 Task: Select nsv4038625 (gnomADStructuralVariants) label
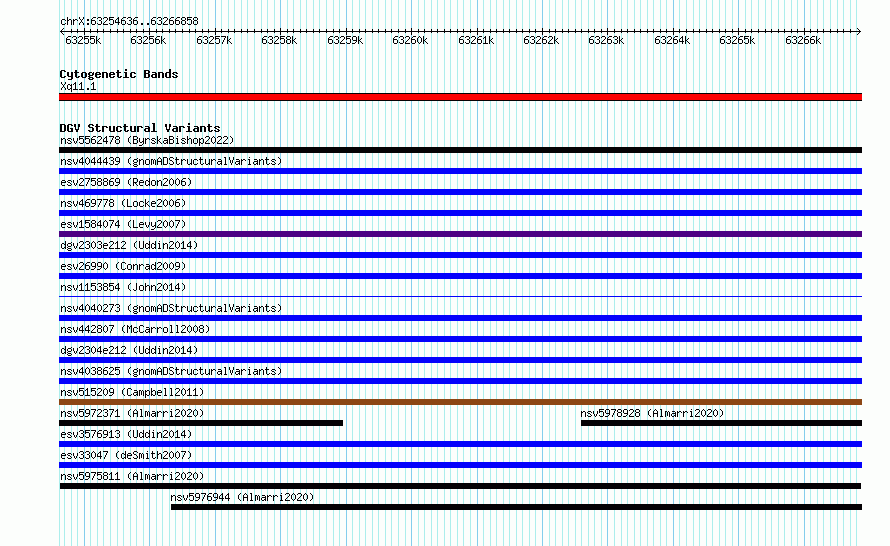click(x=171, y=371)
